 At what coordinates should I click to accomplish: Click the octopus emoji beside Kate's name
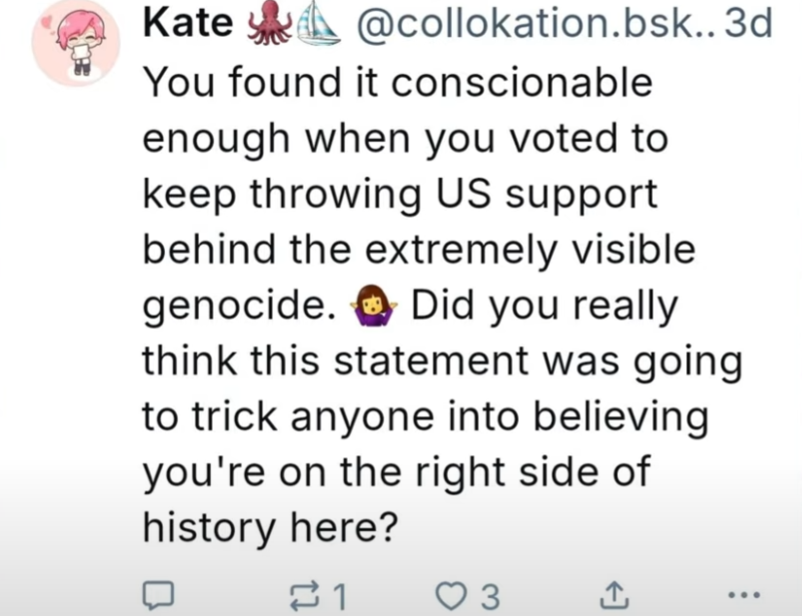(x=269, y=23)
